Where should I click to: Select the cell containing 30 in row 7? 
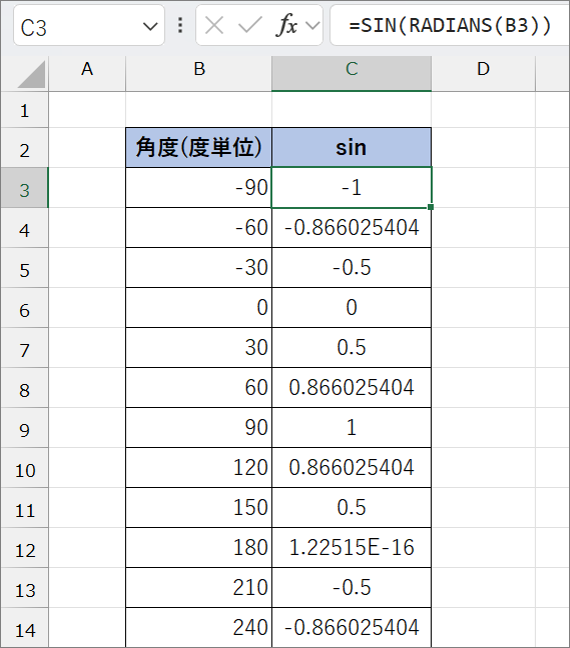pos(199,348)
